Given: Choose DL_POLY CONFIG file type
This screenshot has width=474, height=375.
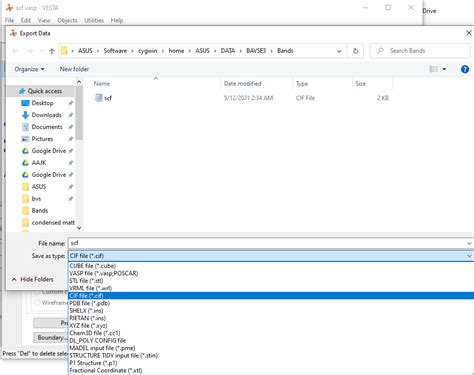Looking at the screenshot, I should (x=271, y=340).
